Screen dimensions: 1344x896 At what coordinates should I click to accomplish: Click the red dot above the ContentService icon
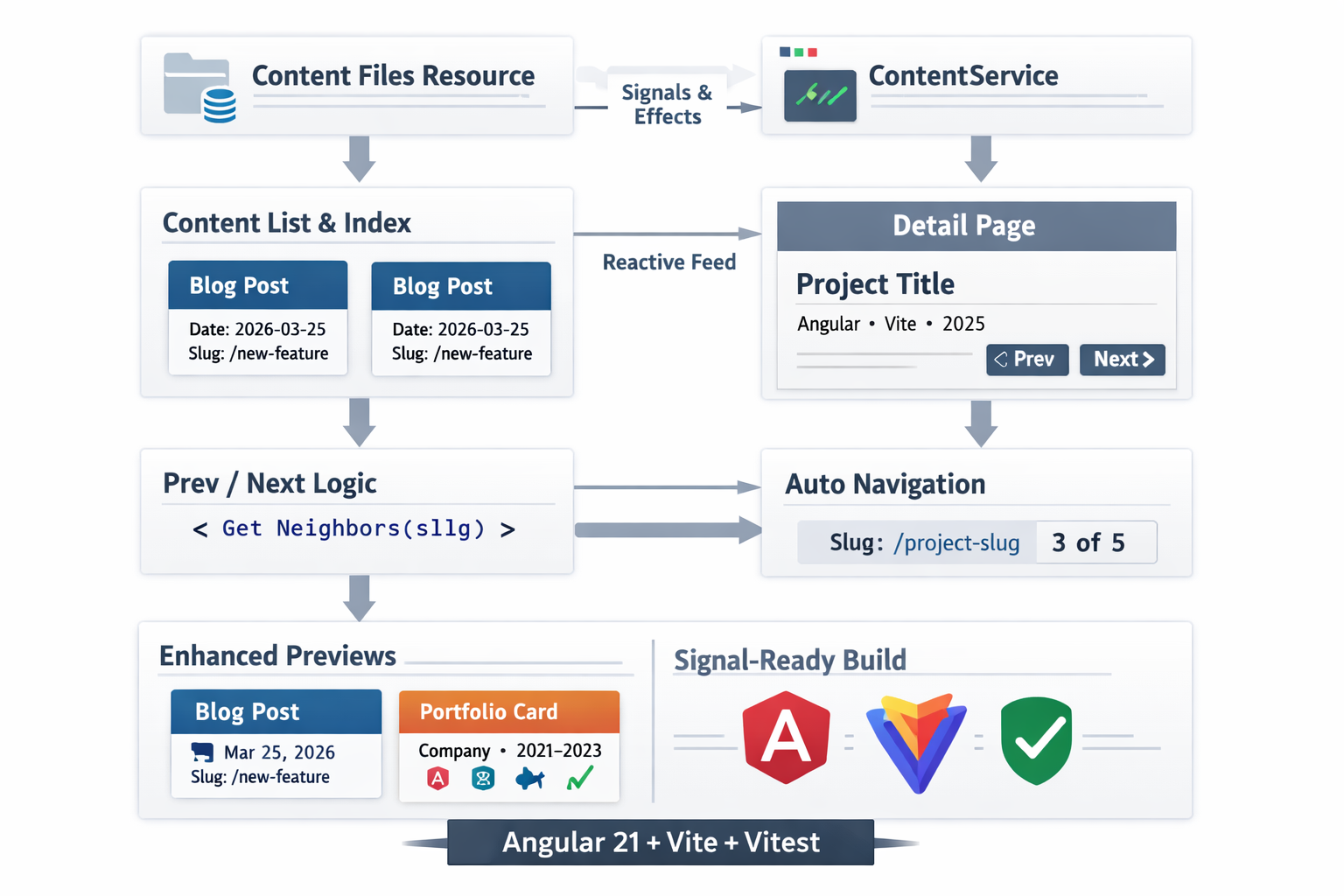(x=812, y=52)
